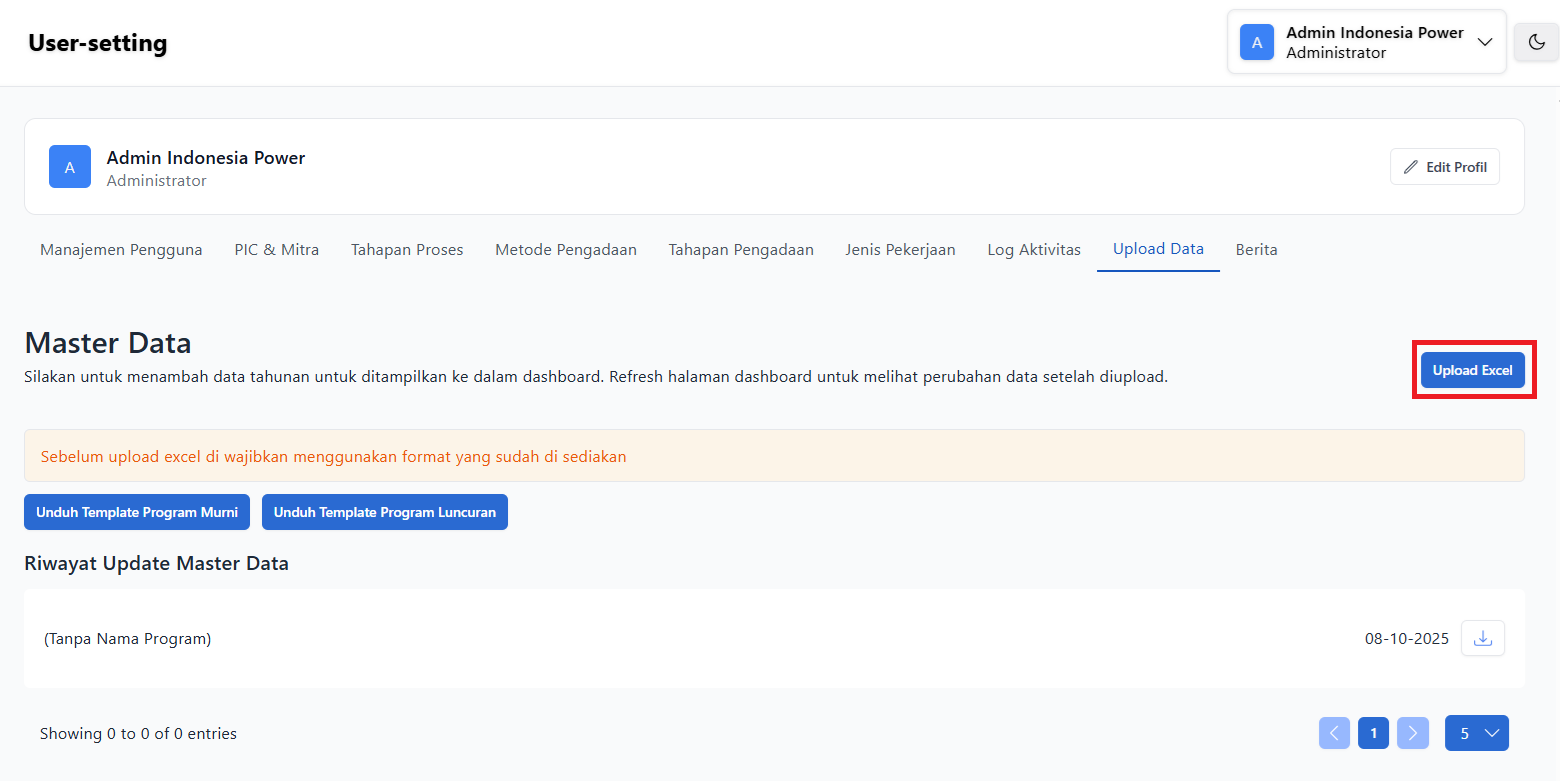
Task: Toggle dark mode with the moon icon
Action: pos(1536,42)
